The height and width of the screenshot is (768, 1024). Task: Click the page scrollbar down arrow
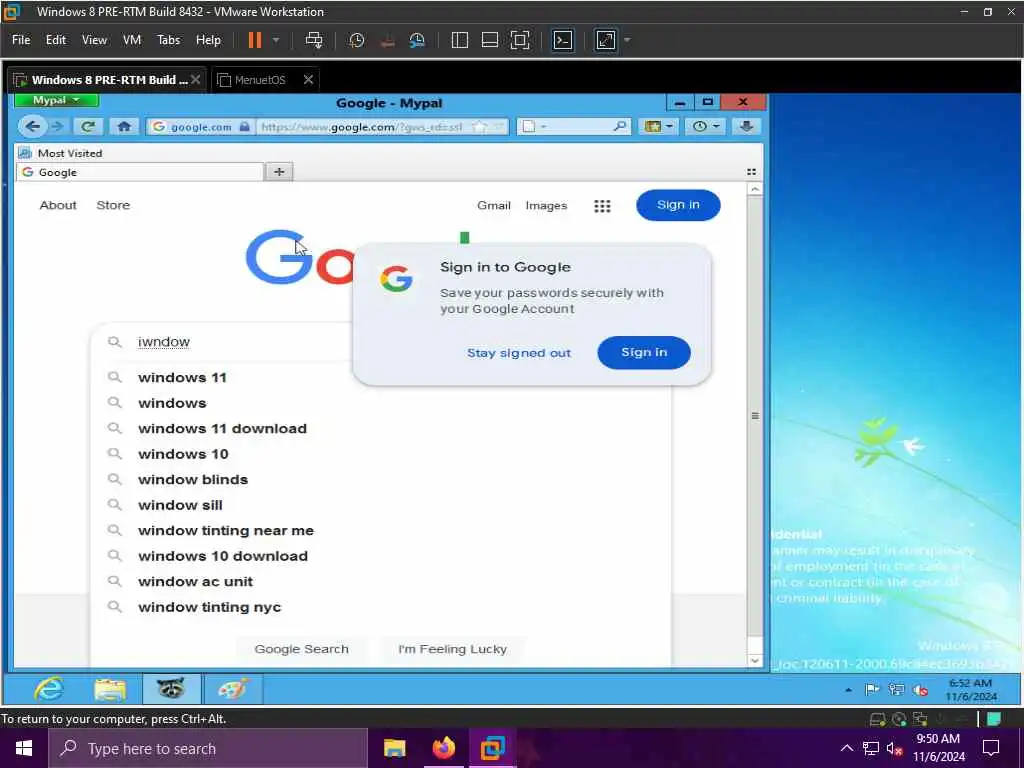[x=755, y=660]
